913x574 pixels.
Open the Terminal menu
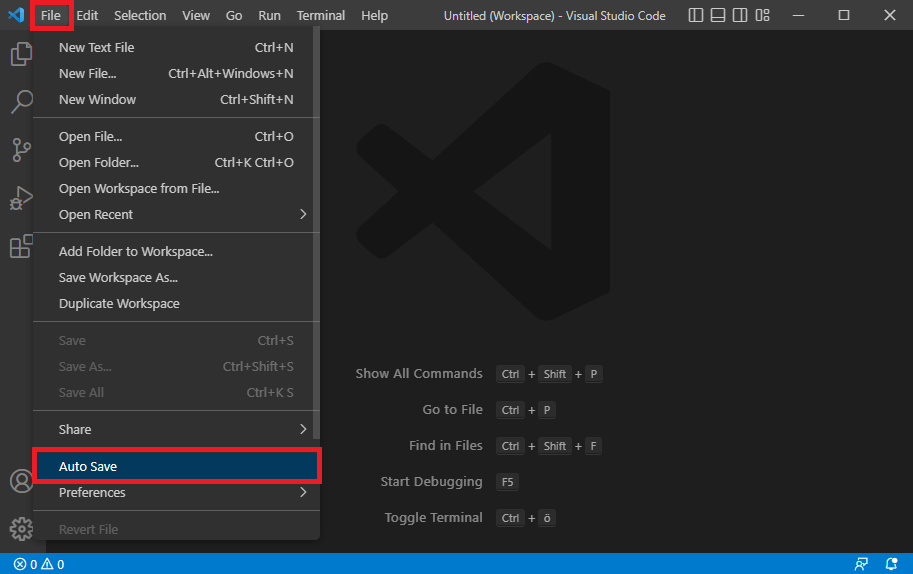pyautogui.click(x=320, y=16)
